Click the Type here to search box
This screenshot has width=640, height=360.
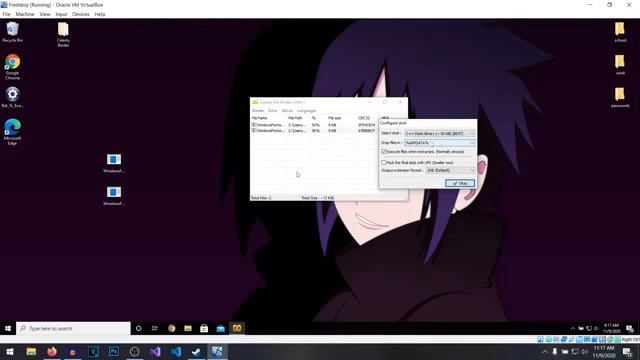(x=73, y=328)
